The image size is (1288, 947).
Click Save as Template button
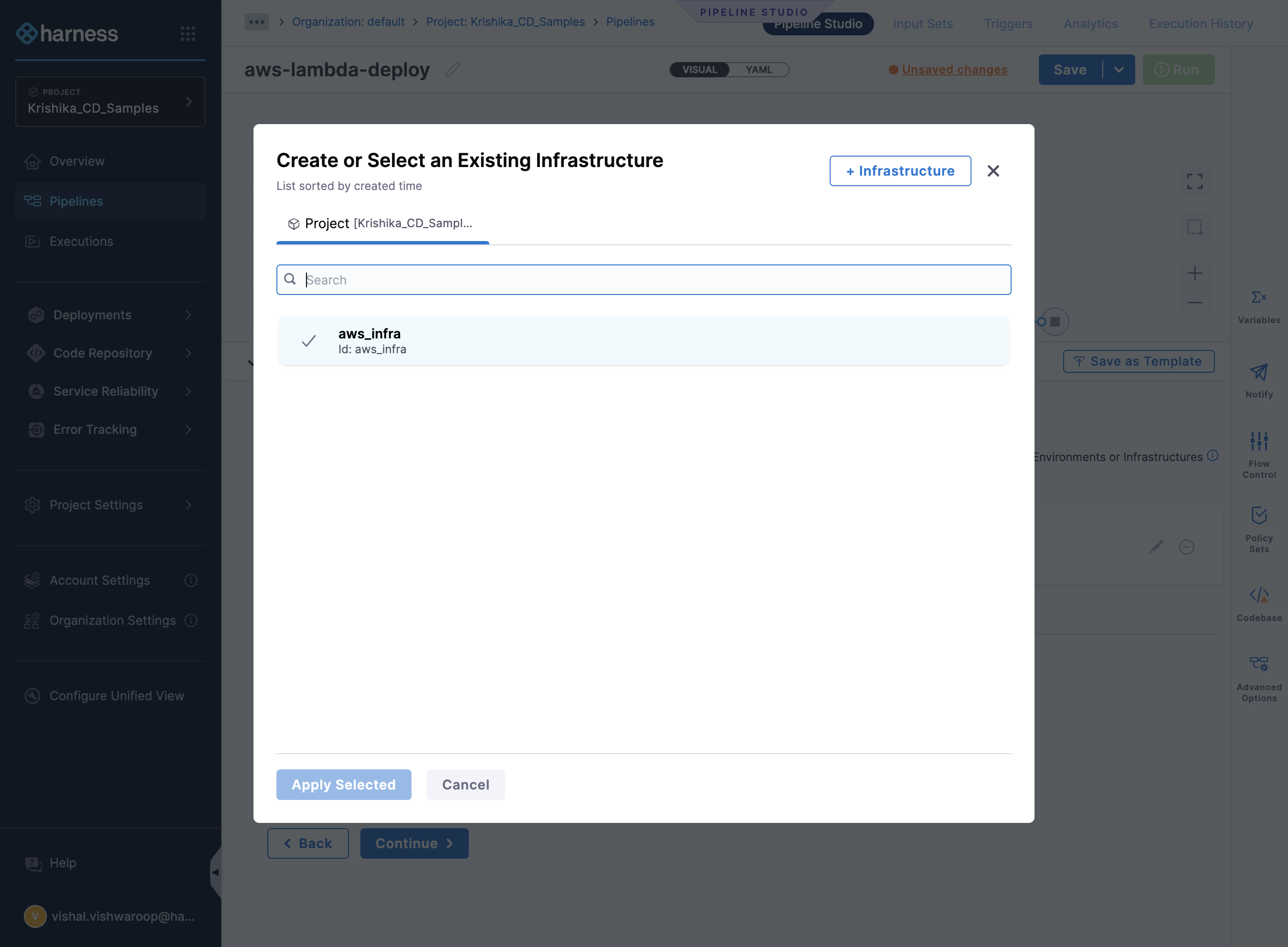[x=1139, y=361]
